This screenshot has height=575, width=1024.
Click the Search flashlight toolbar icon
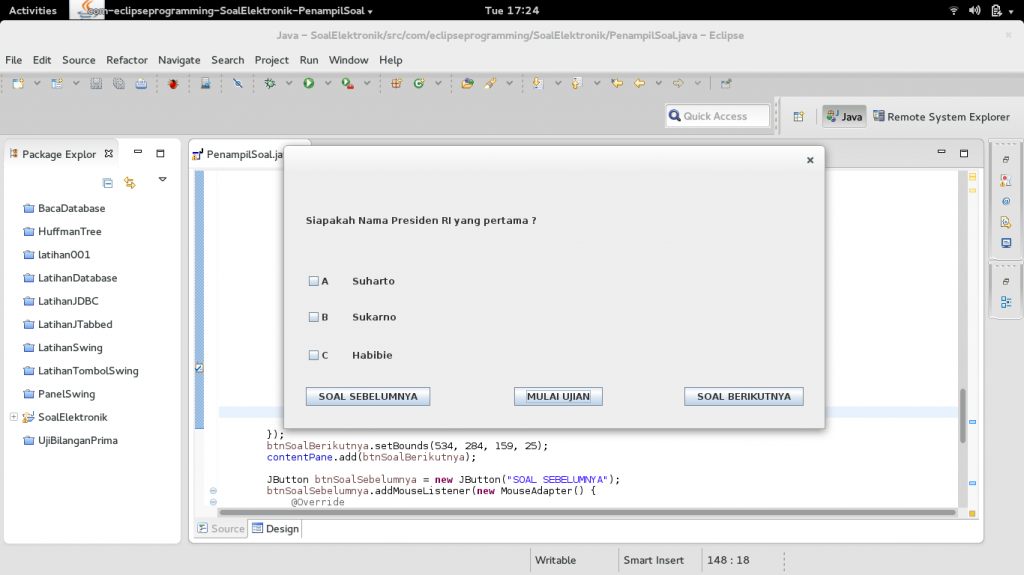490,83
